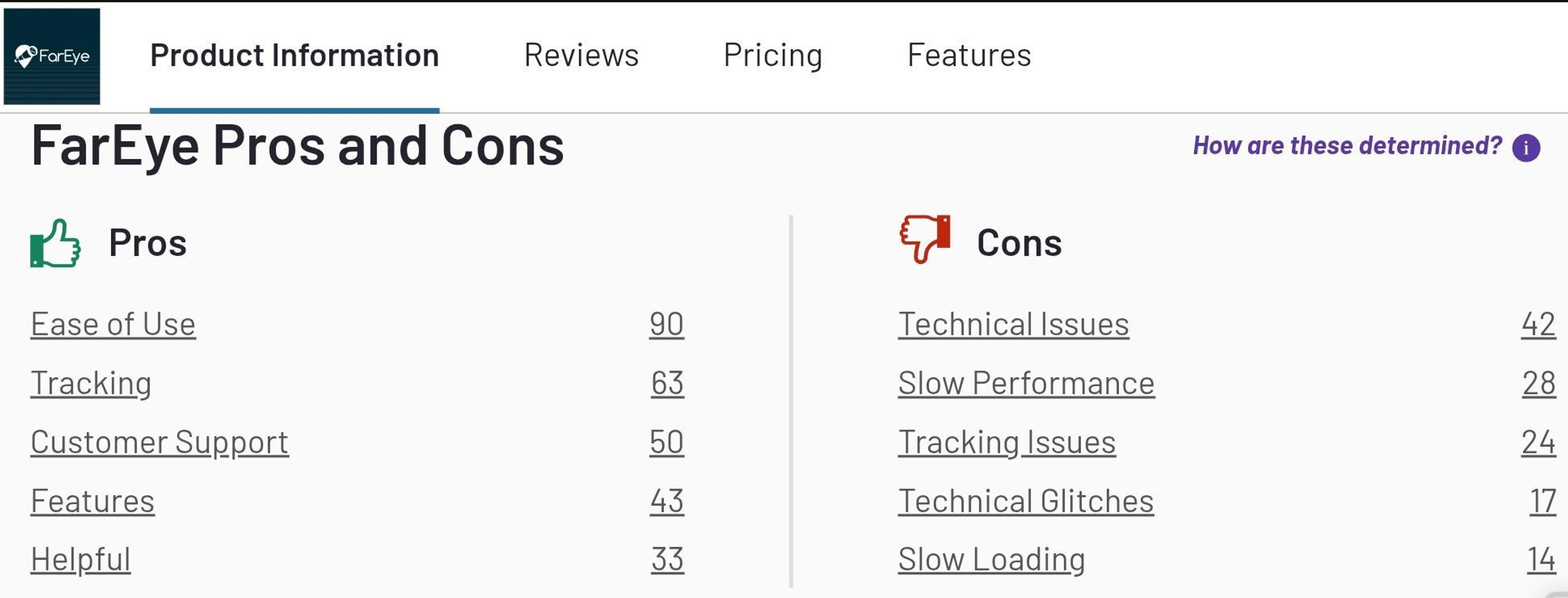Screen dimensions: 1568x598
Task: Switch to the Product Information tab
Action: click(295, 55)
